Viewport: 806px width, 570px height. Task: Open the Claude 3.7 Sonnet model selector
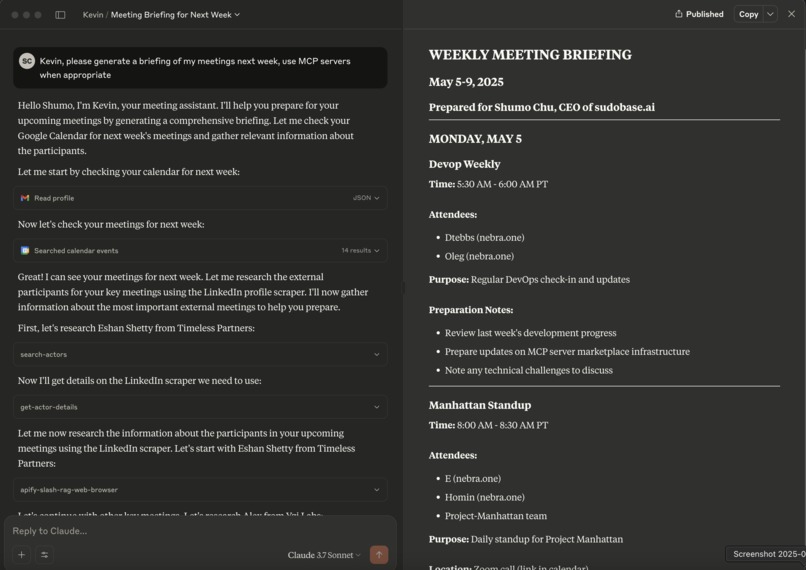point(324,555)
